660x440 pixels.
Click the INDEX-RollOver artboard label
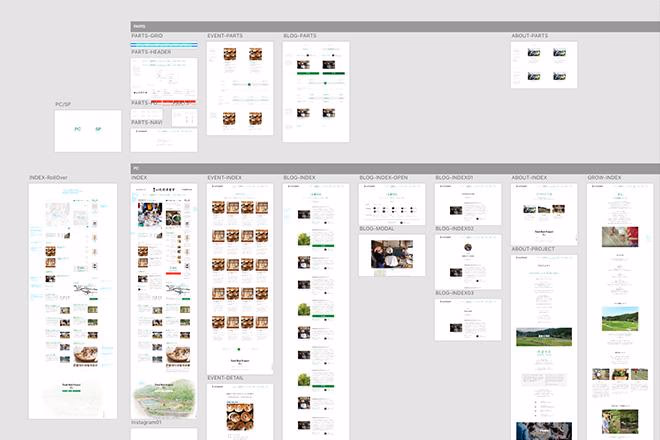pos(51,178)
